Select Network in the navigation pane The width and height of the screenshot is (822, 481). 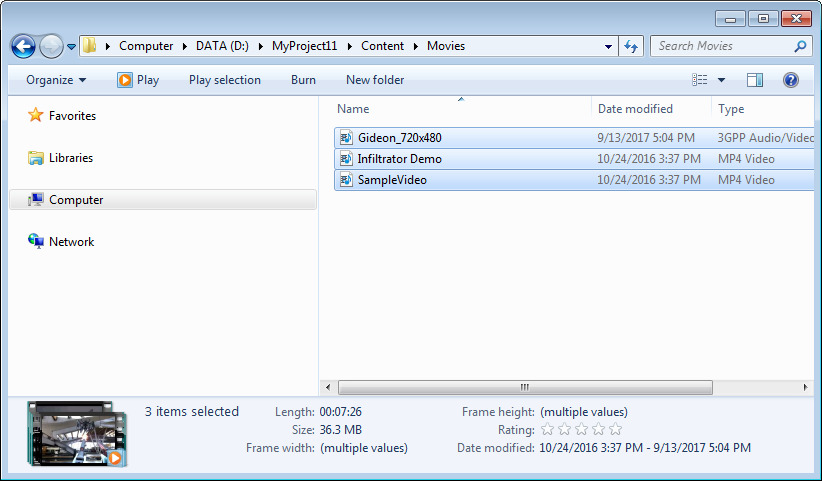pyautogui.click(x=71, y=242)
